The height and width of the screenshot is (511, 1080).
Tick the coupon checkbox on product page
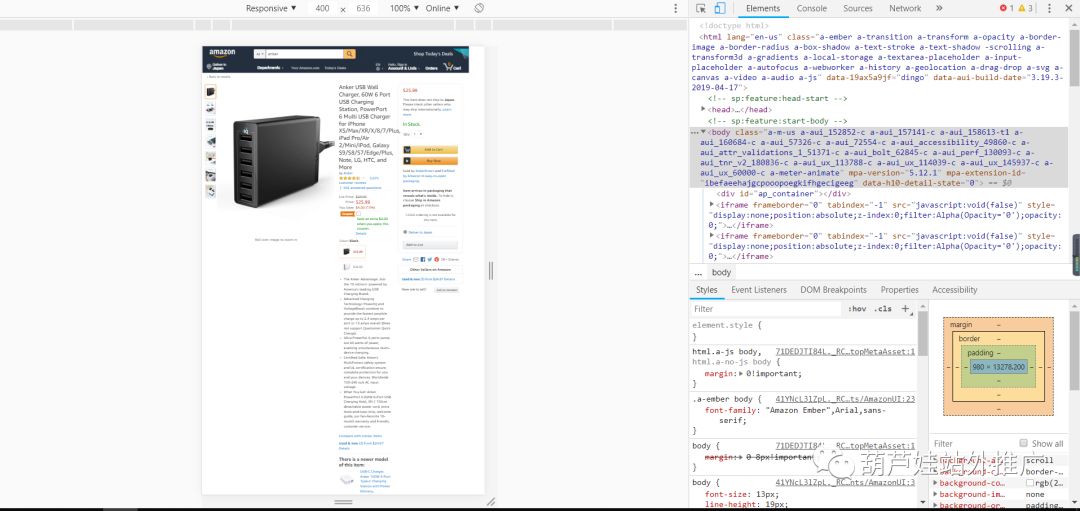[358, 213]
